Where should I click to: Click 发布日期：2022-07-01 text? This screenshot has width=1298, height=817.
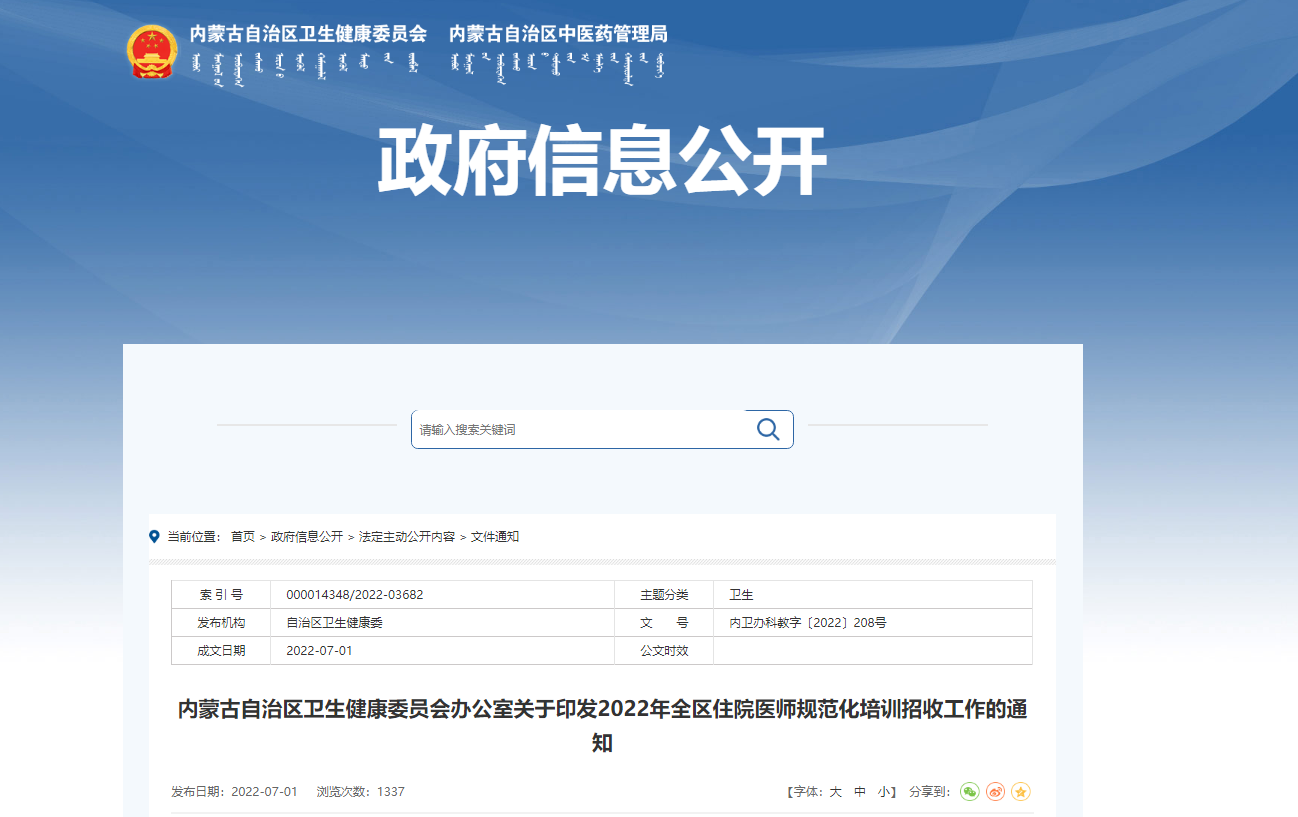coord(234,792)
